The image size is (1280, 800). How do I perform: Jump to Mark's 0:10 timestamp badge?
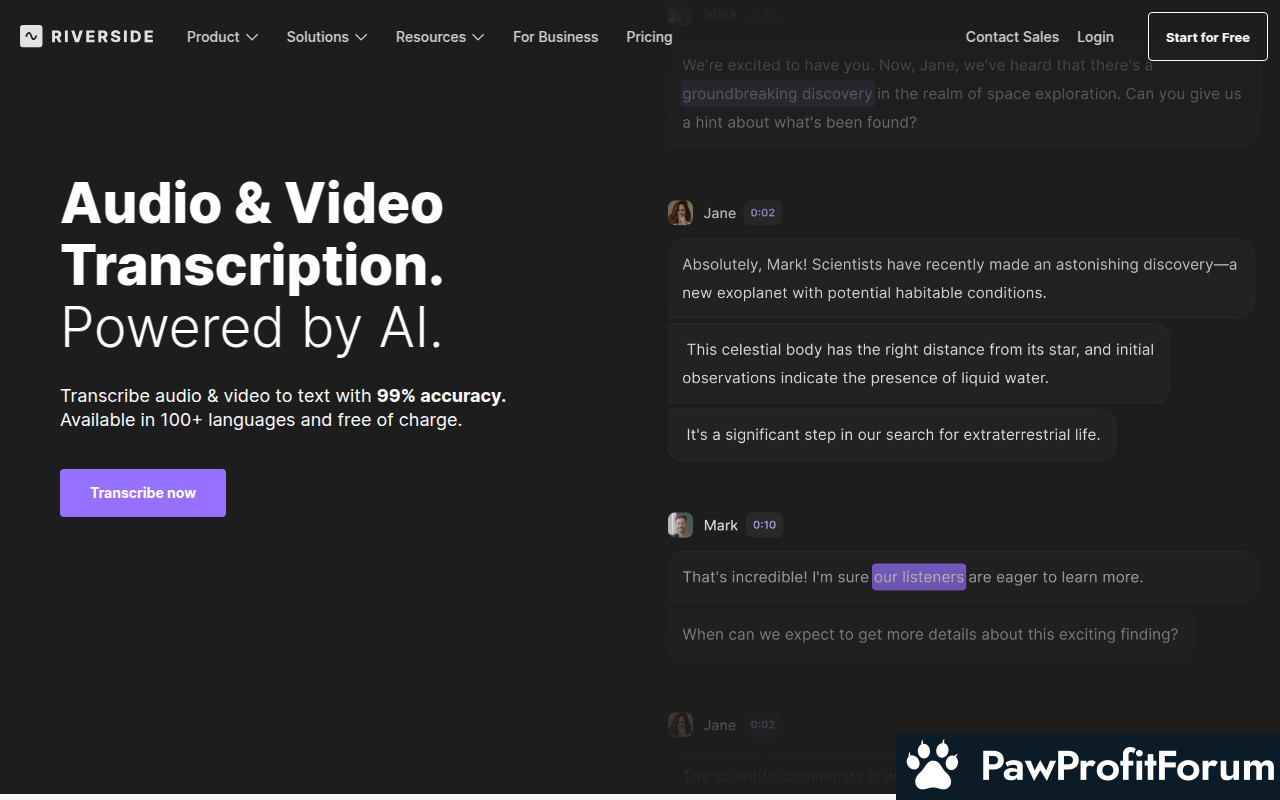click(x=764, y=525)
